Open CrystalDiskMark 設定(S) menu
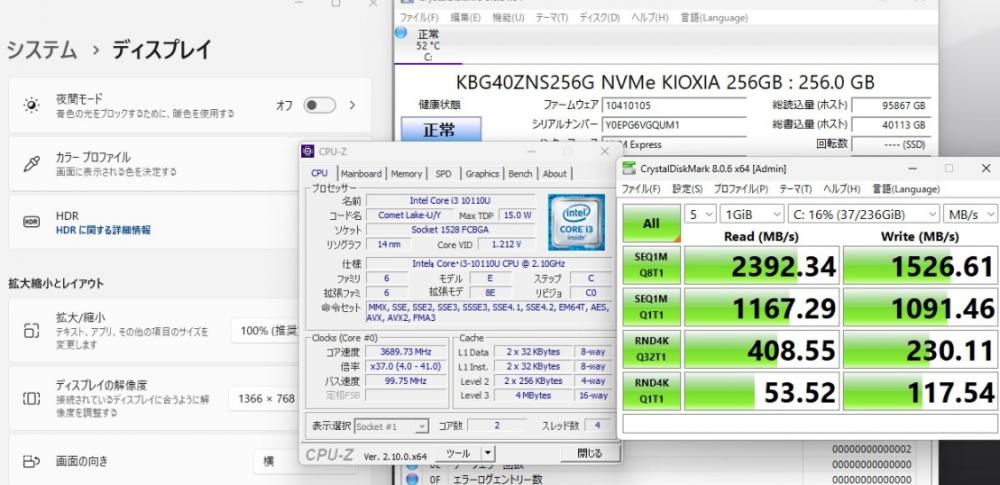This screenshot has height=485, width=1000. pyautogui.click(x=688, y=189)
